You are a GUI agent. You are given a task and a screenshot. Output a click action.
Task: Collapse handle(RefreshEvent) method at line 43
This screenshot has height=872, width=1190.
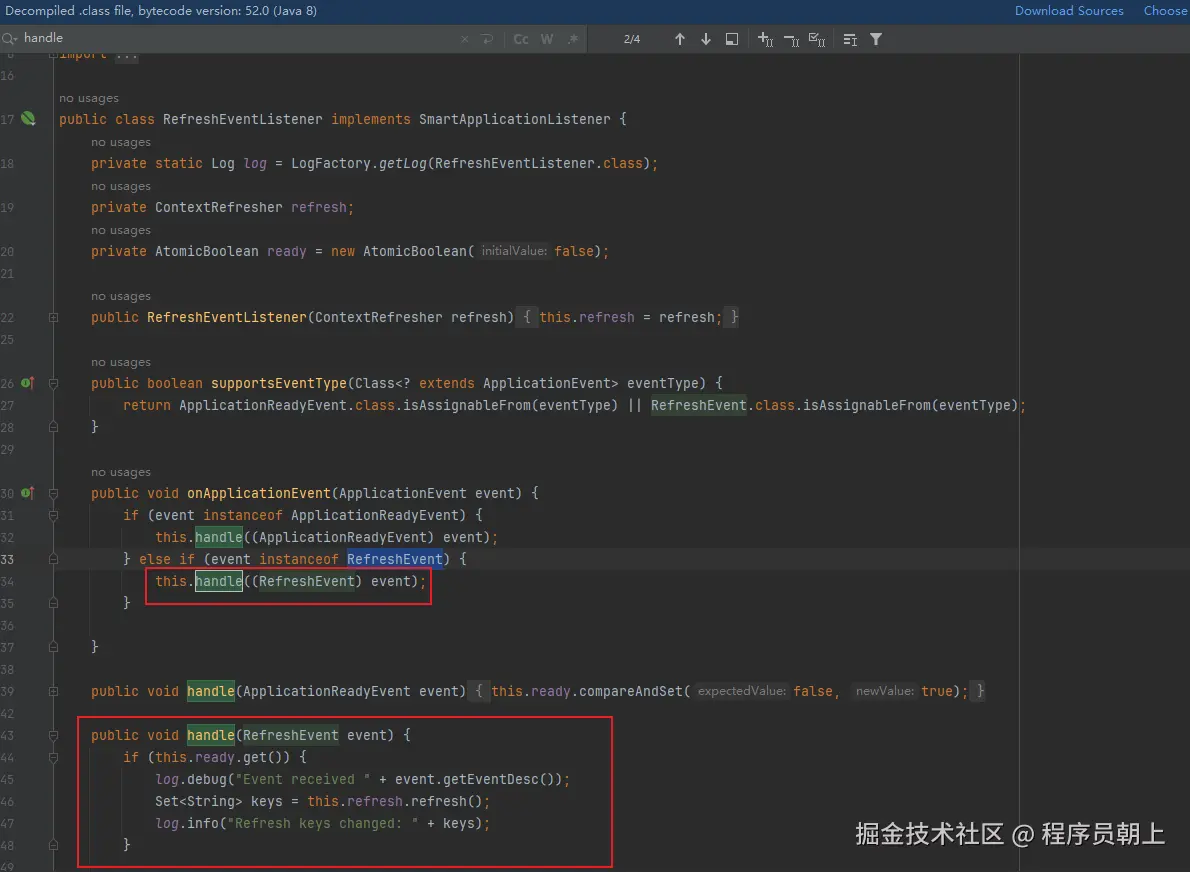(53, 735)
